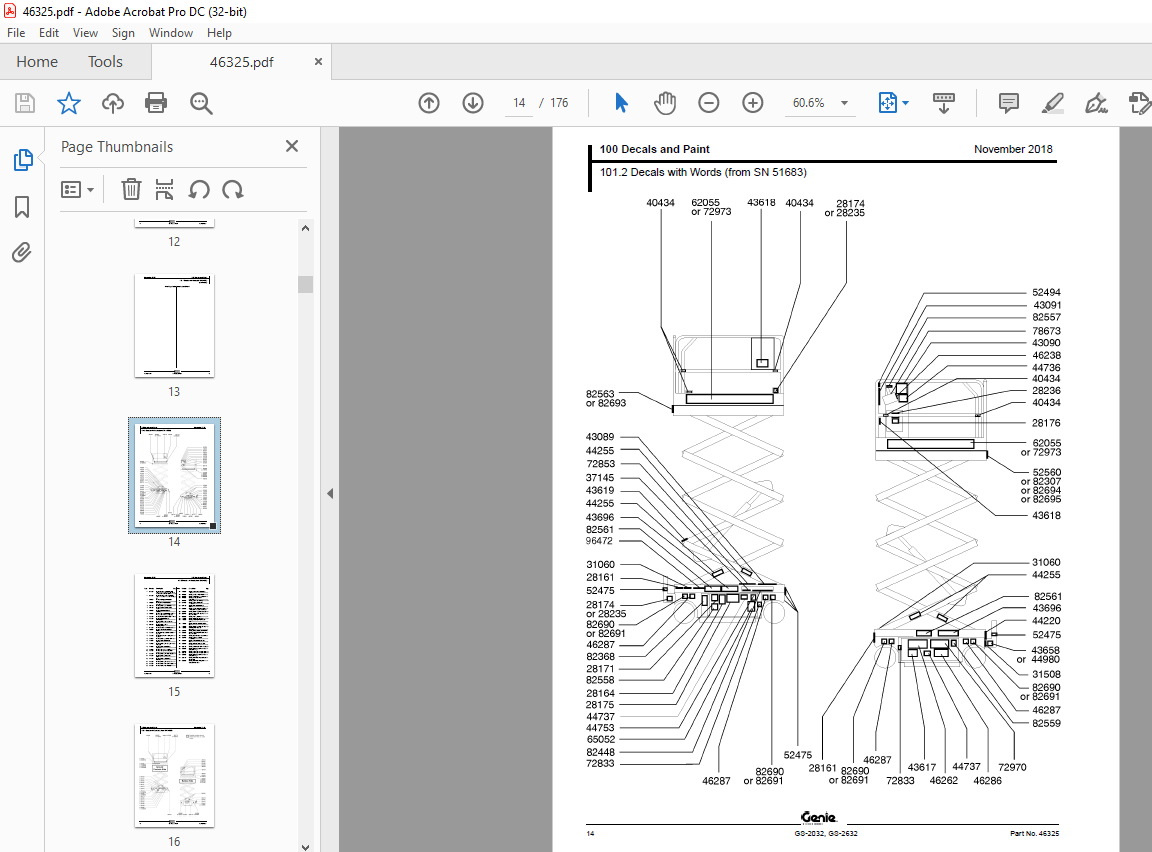The height and width of the screenshot is (852, 1152).
Task: Add file to starred favorites
Action: pyautogui.click(x=68, y=103)
